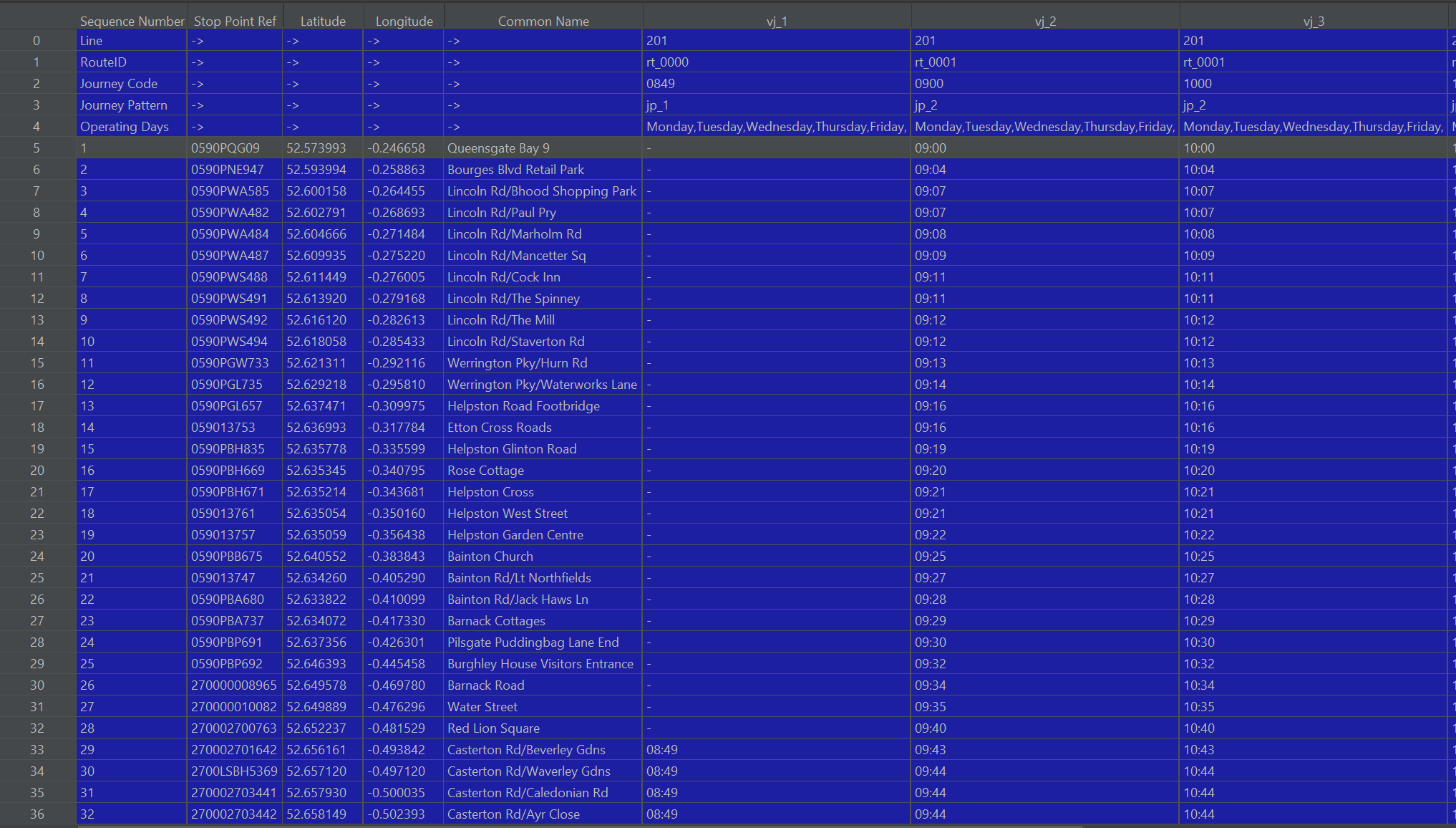1456x828 pixels.
Task: Select the Lincoln Rd/Paul Pry cell
Action: pos(543,213)
